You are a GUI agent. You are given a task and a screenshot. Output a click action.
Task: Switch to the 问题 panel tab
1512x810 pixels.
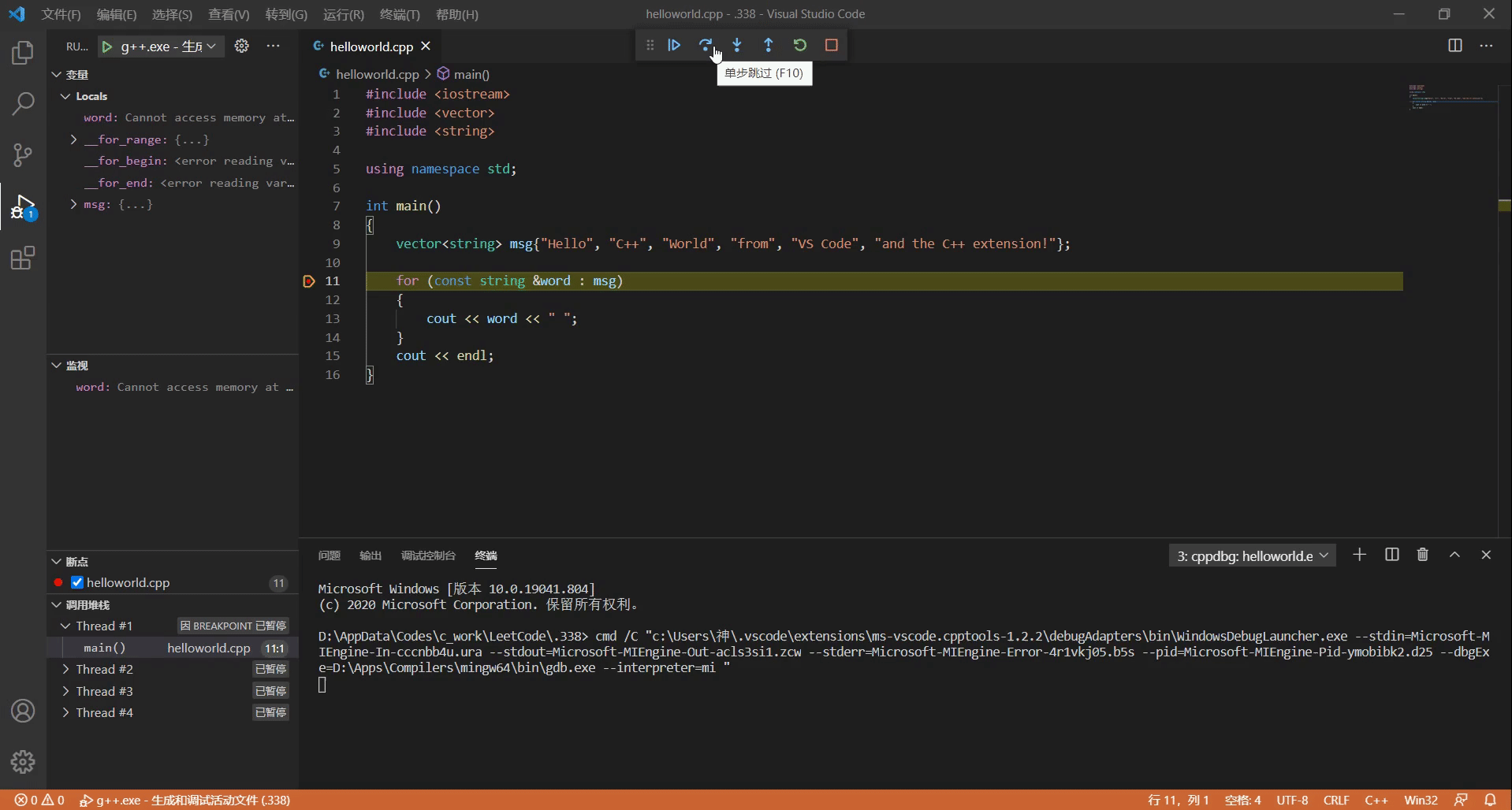pos(330,555)
